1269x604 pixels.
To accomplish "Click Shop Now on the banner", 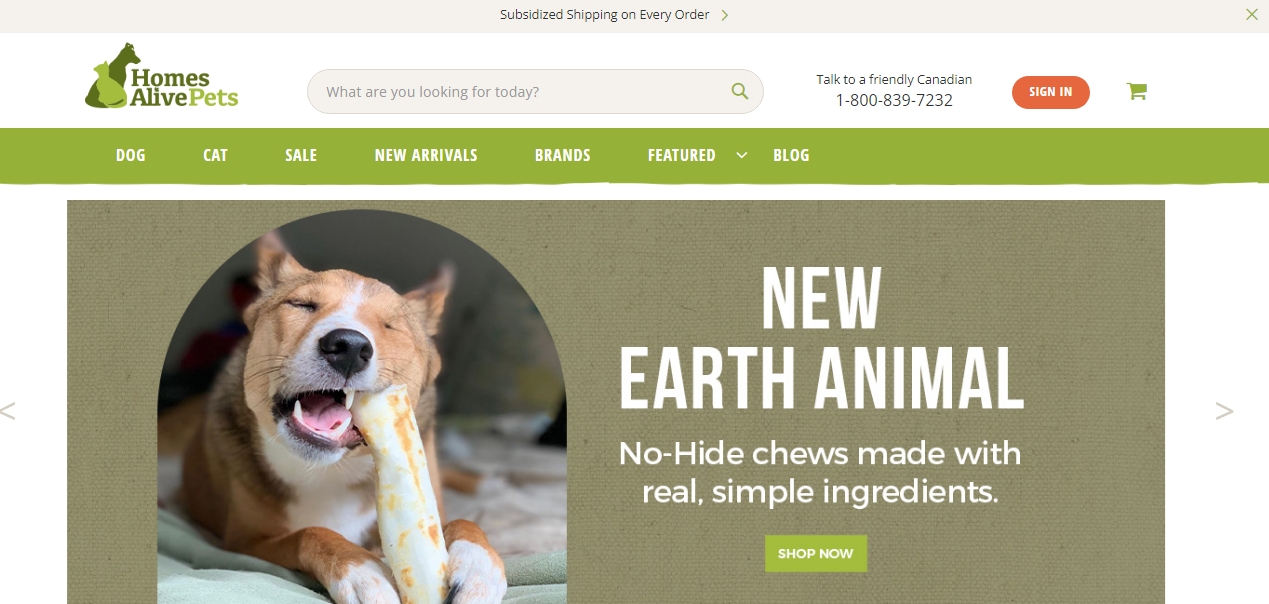I will coord(816,553).
